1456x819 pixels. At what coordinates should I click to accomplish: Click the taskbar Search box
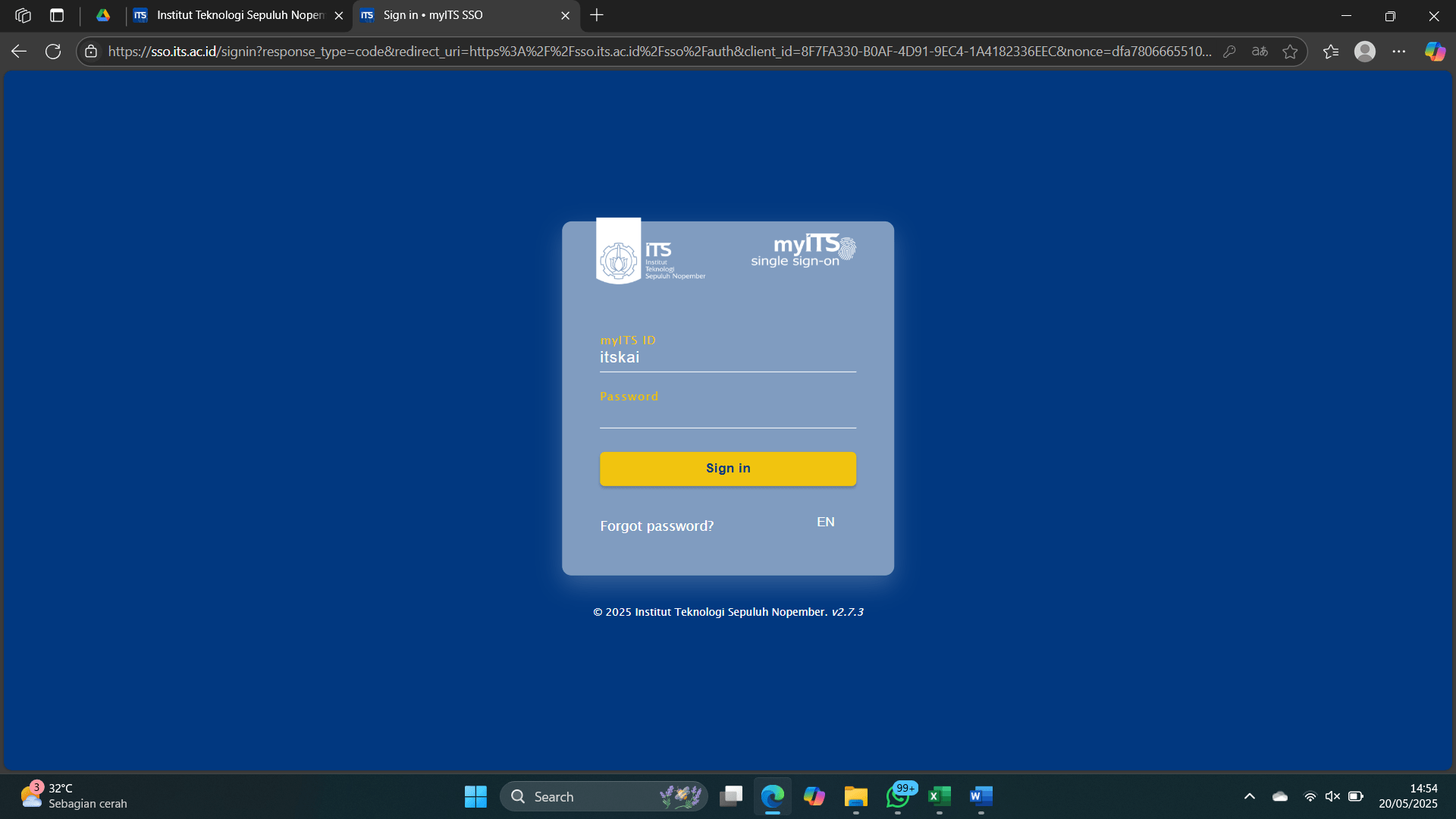[x=604, y=796]
